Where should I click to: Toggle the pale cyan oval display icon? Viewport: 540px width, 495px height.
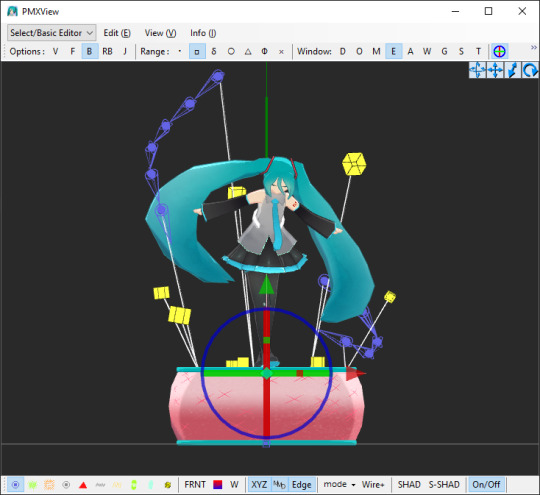click(150, 485)
